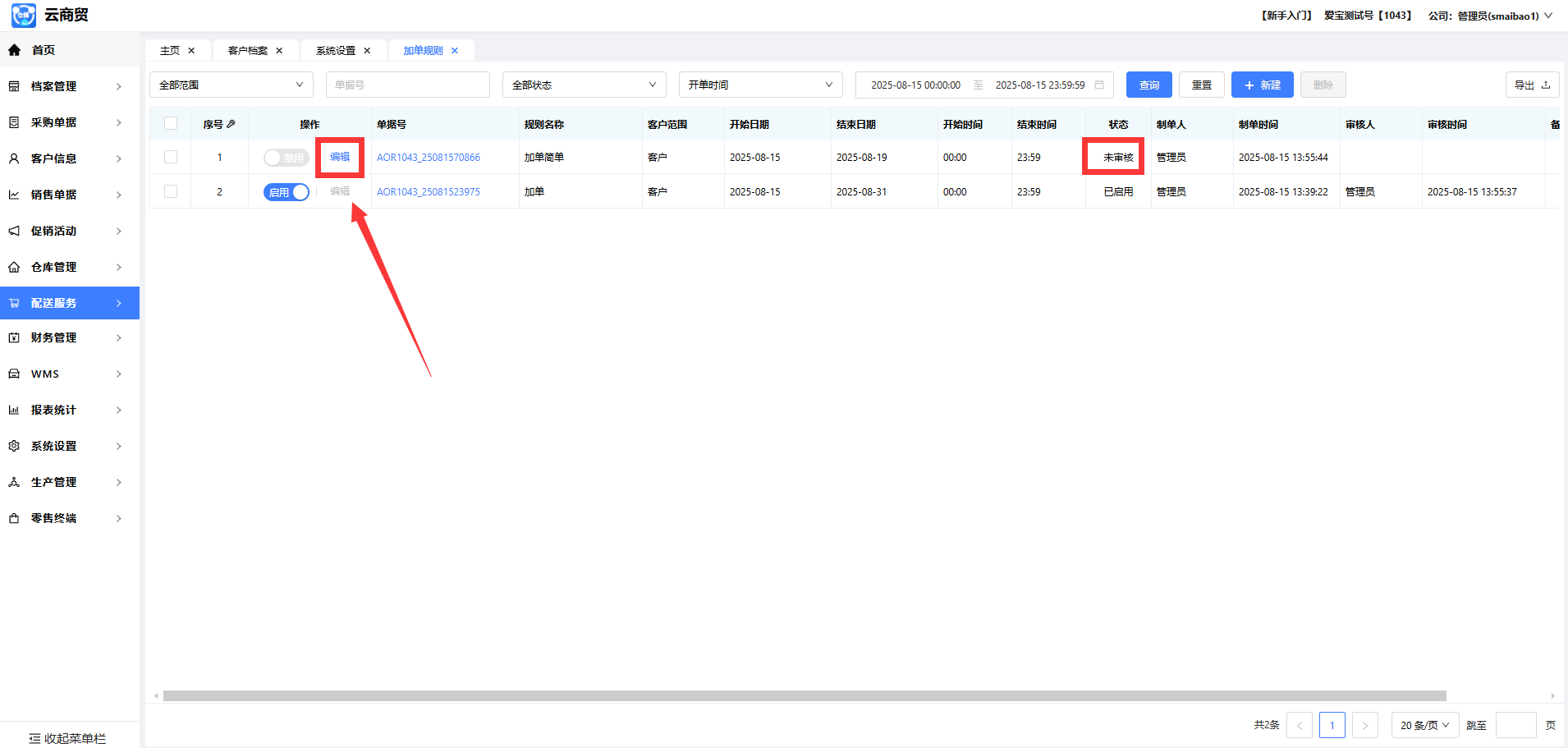The height and width of the screenshot is (748, 1568).
Task: Open the 全部范围 dropdown
Action: click(231, 85)
